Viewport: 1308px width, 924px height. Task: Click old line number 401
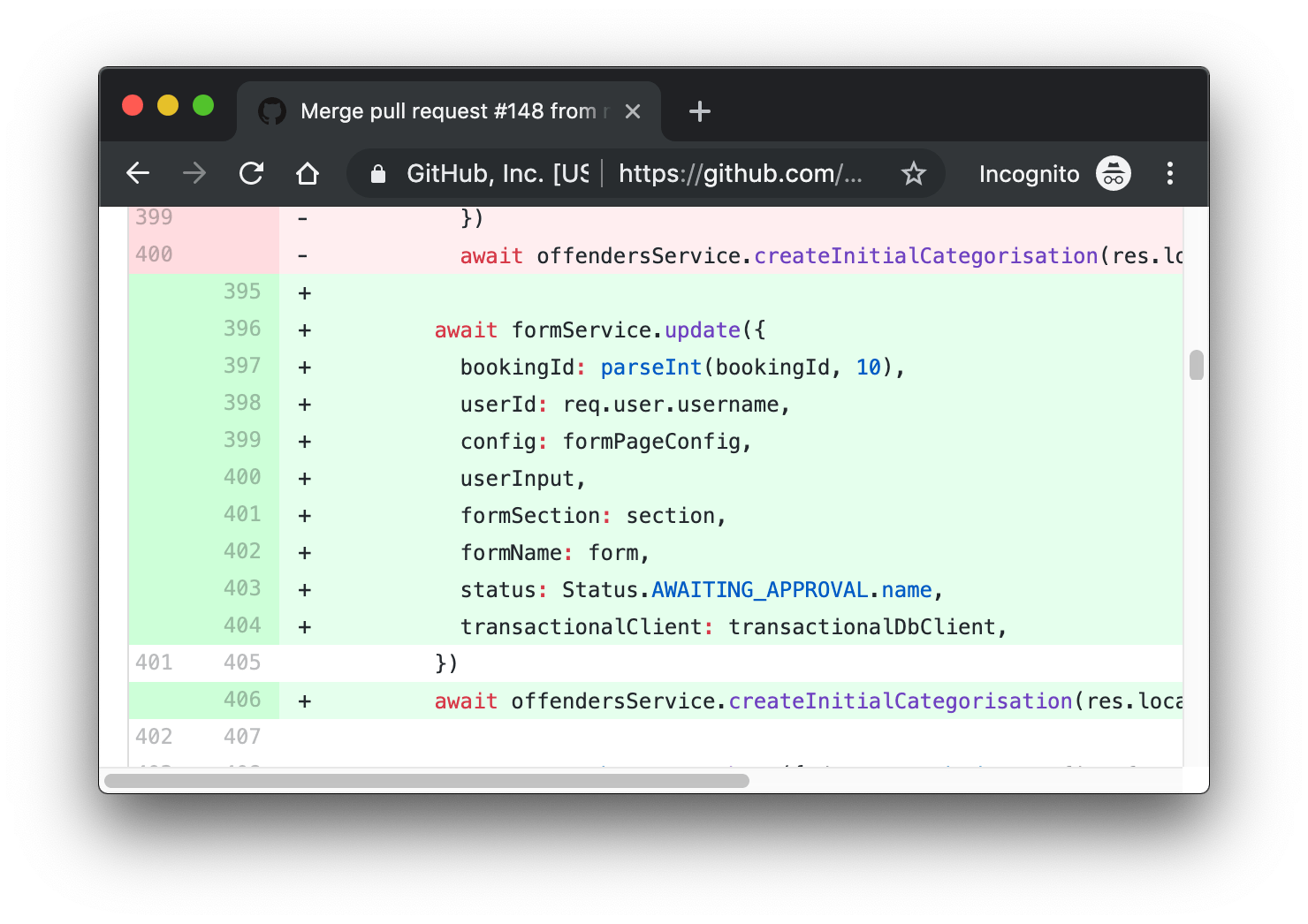(154, 663)
